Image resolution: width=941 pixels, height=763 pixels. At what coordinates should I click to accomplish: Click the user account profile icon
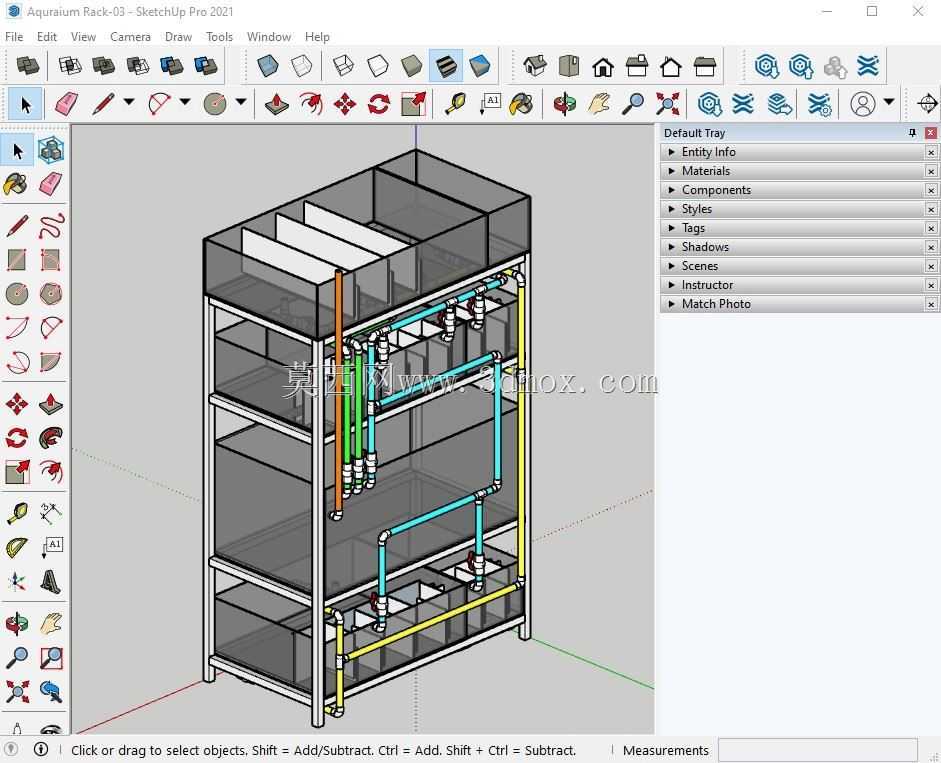[862, 104]
